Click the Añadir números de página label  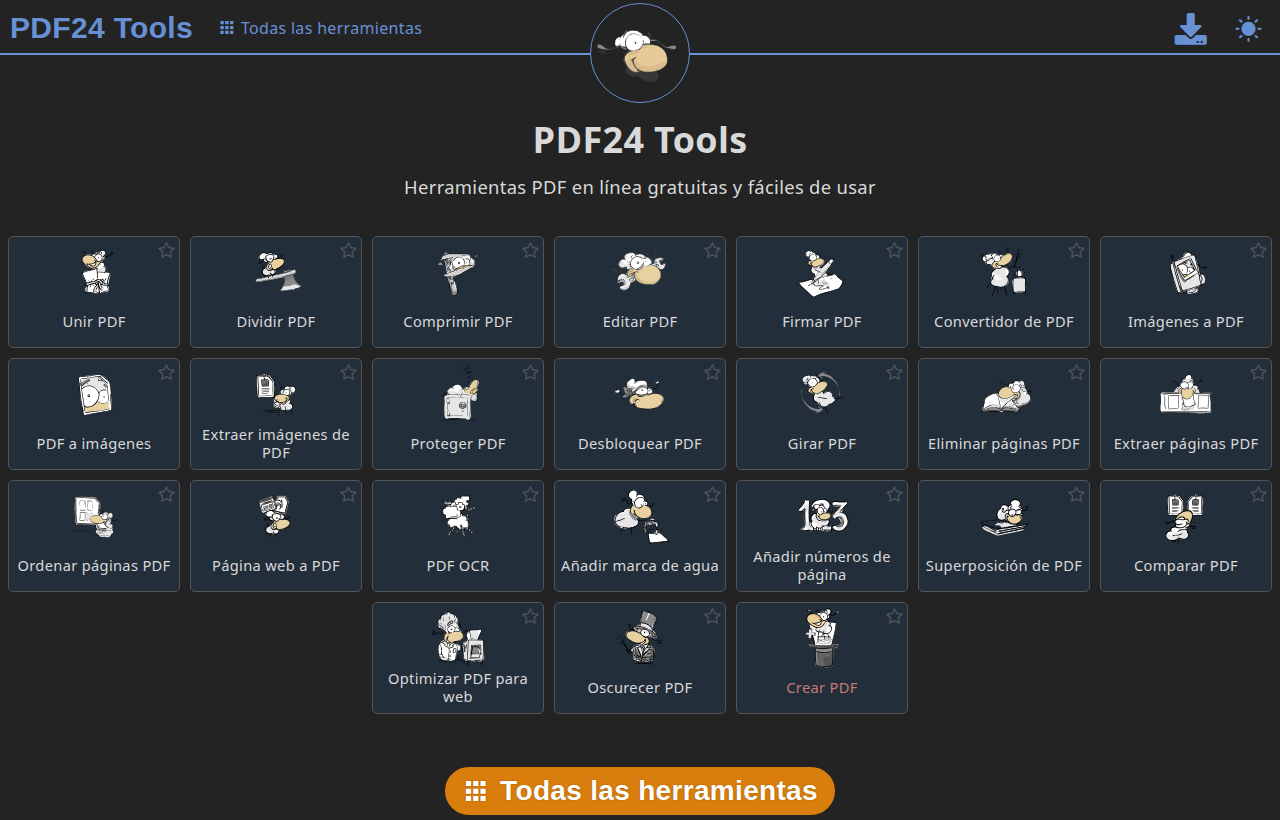click(822, 566)
